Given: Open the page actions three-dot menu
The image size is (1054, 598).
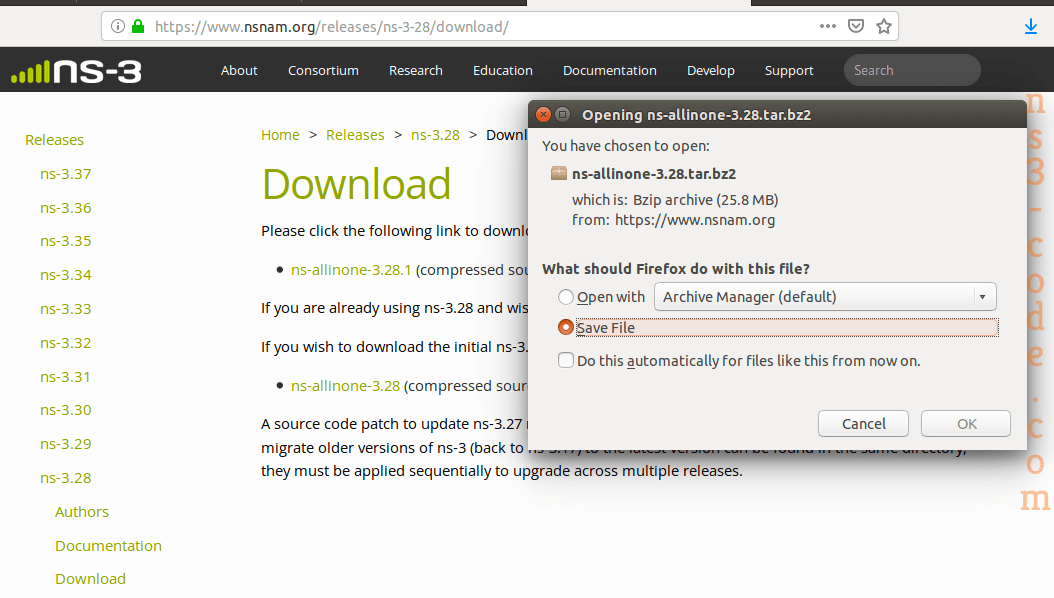Looking at the screenshot, I should click(x=827, y=26).
